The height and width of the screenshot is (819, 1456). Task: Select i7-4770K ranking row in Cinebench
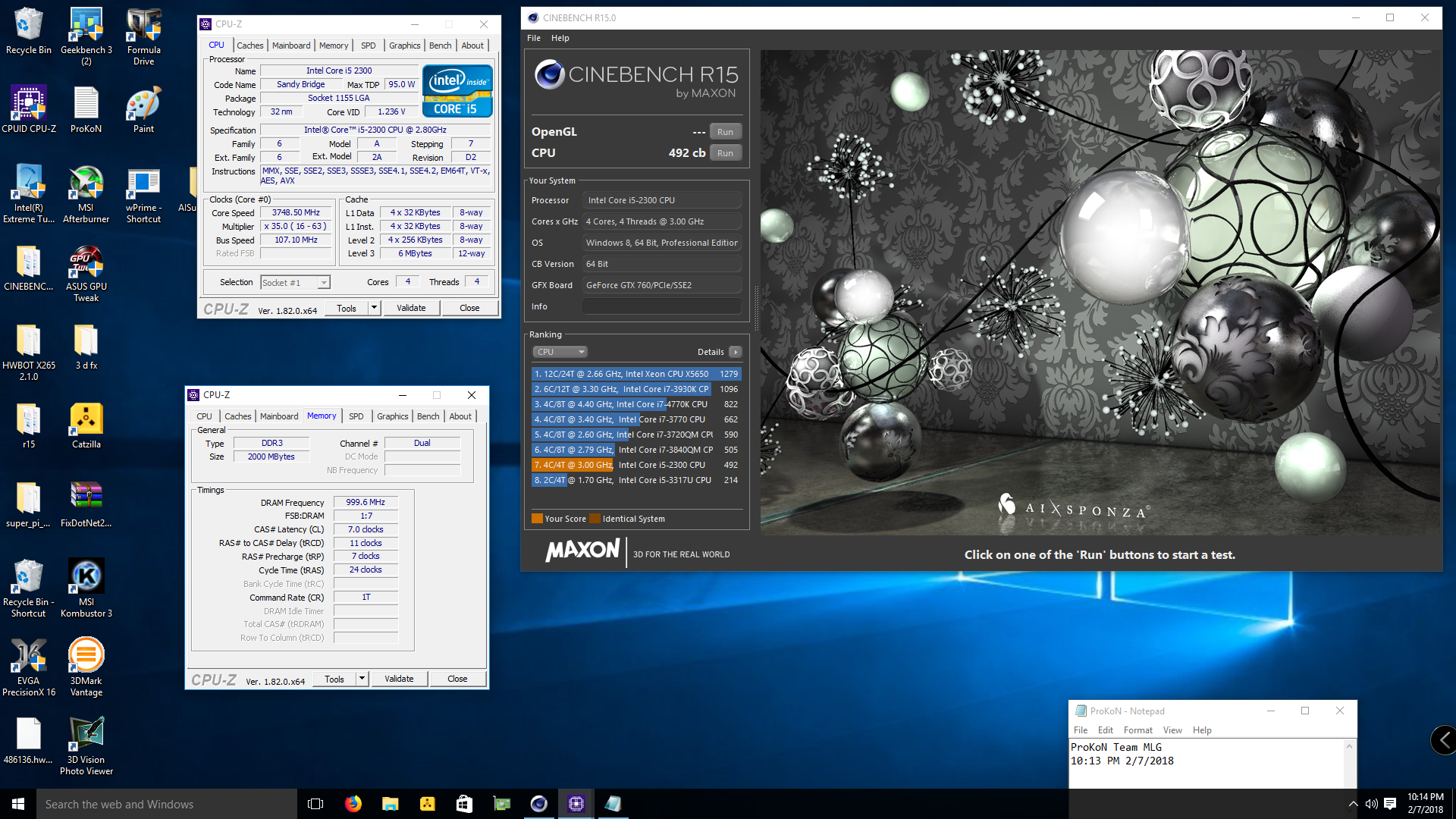tap(636, 404)
